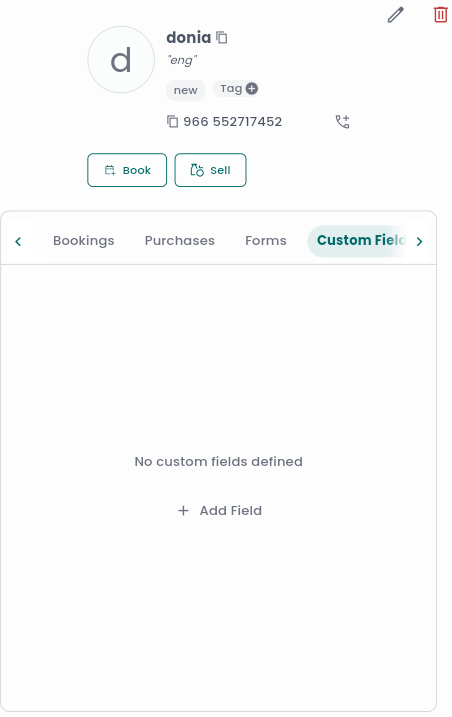Image resolution: width=452 pixels, height=717 pixels.
Task: Click the new tag chip
Action: [x=185, y=90]
